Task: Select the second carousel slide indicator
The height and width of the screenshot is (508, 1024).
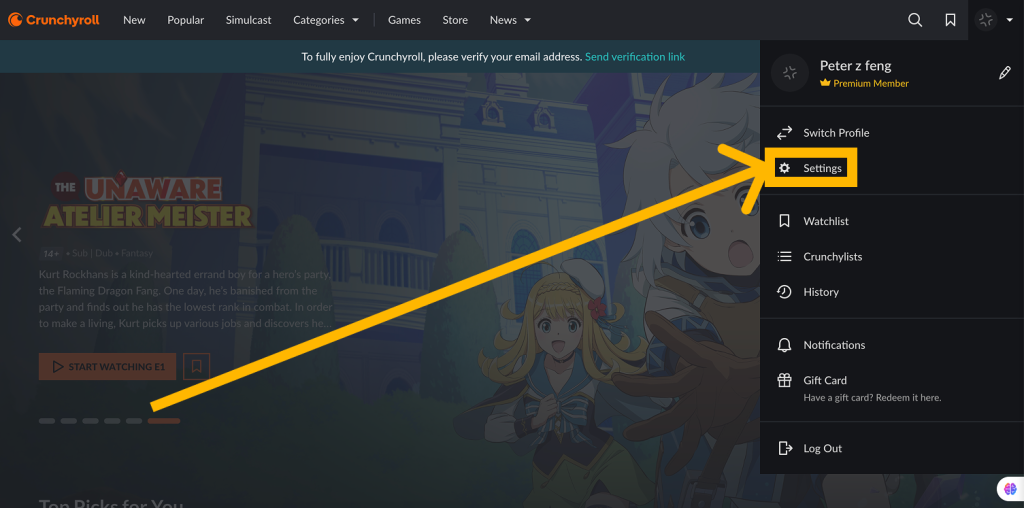Action: point(69,421)
